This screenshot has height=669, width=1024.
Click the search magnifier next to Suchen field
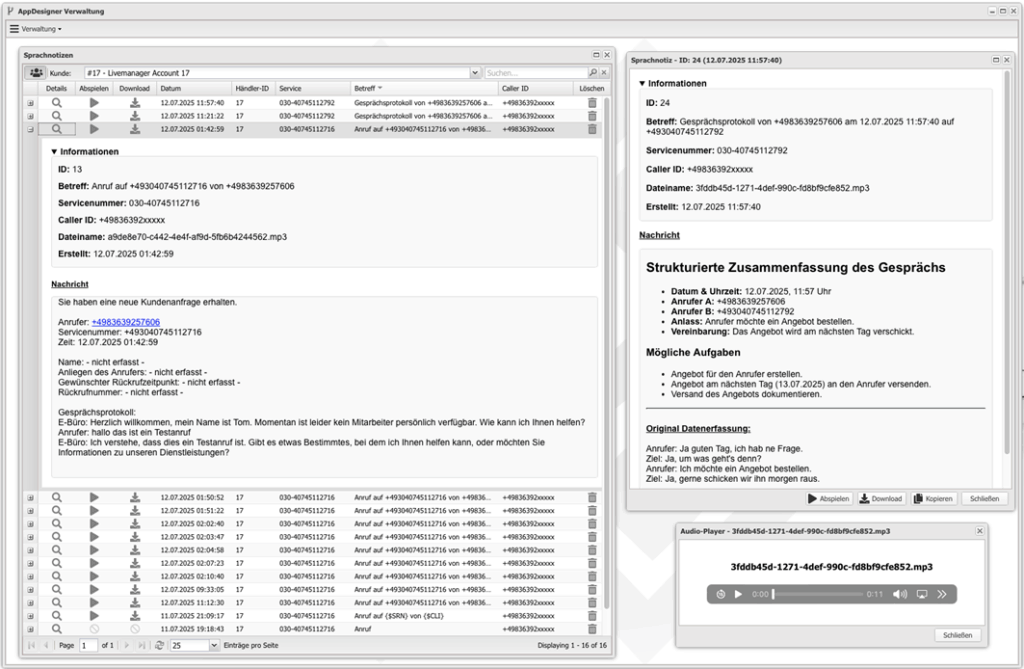pos(593,73)
